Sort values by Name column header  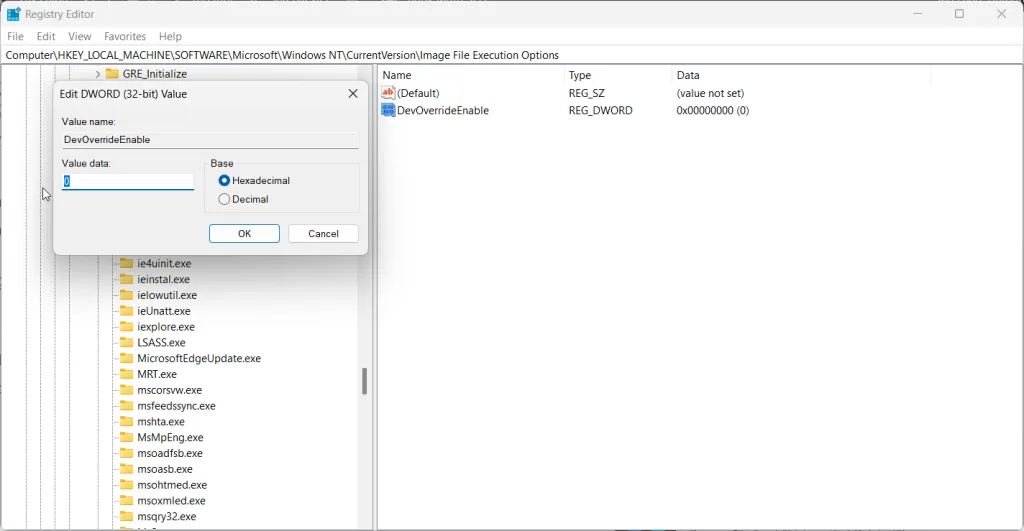[x=397, y=76]
